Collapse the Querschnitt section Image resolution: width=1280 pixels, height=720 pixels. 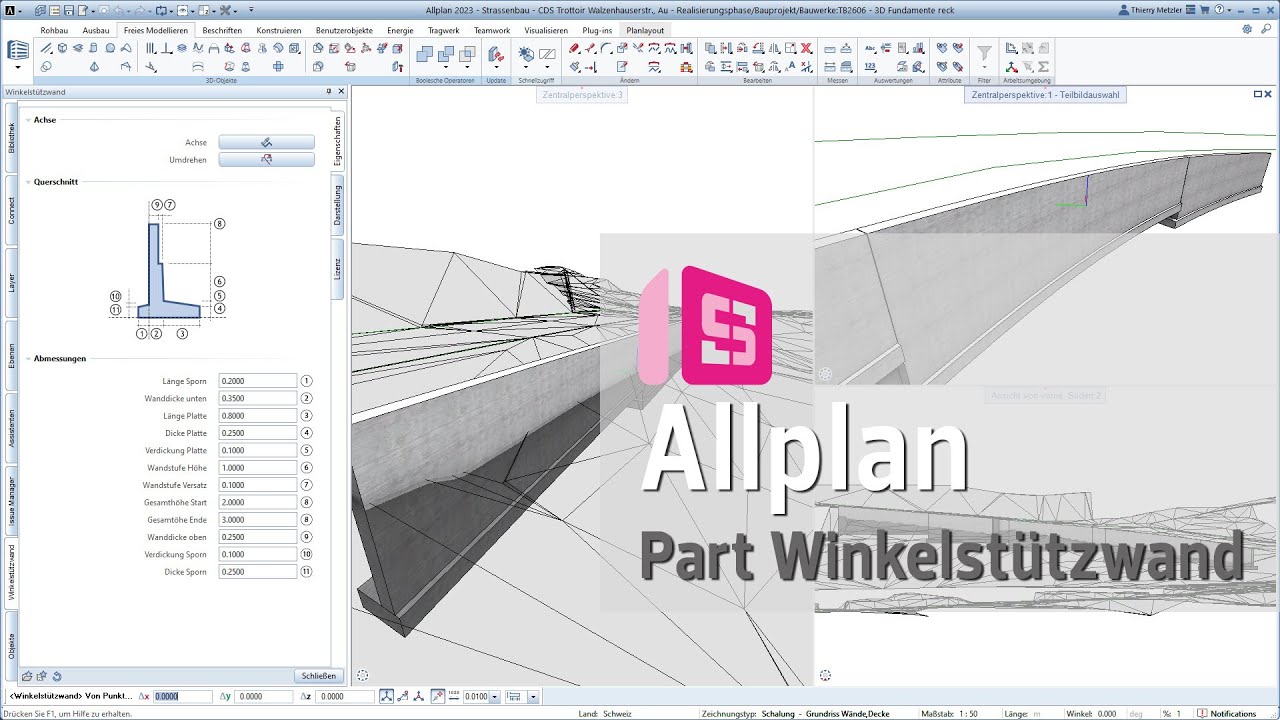[x=28, y=182]
